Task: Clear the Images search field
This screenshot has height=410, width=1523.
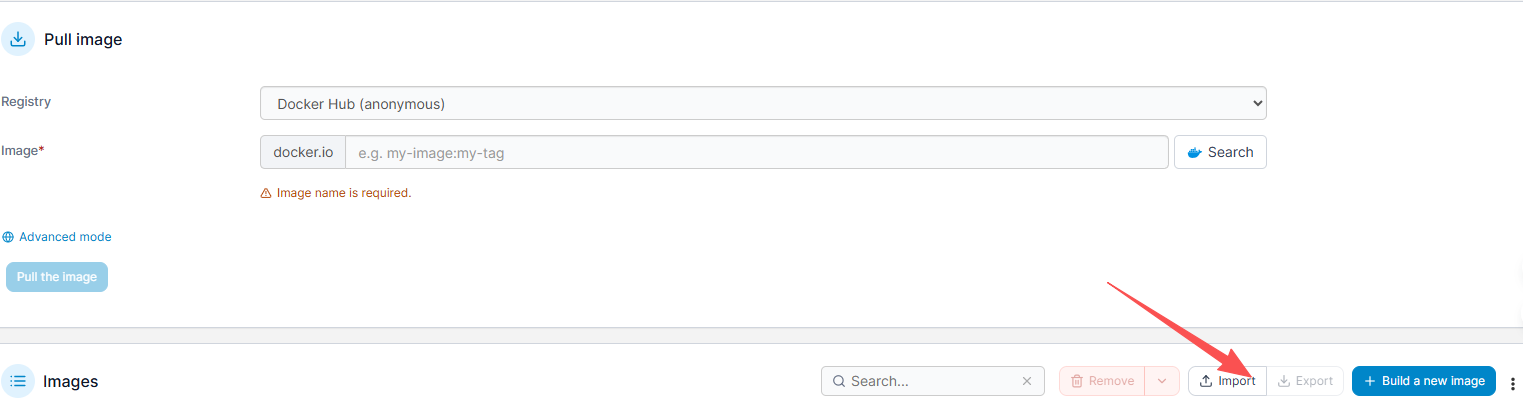Action: point(1026,381)
